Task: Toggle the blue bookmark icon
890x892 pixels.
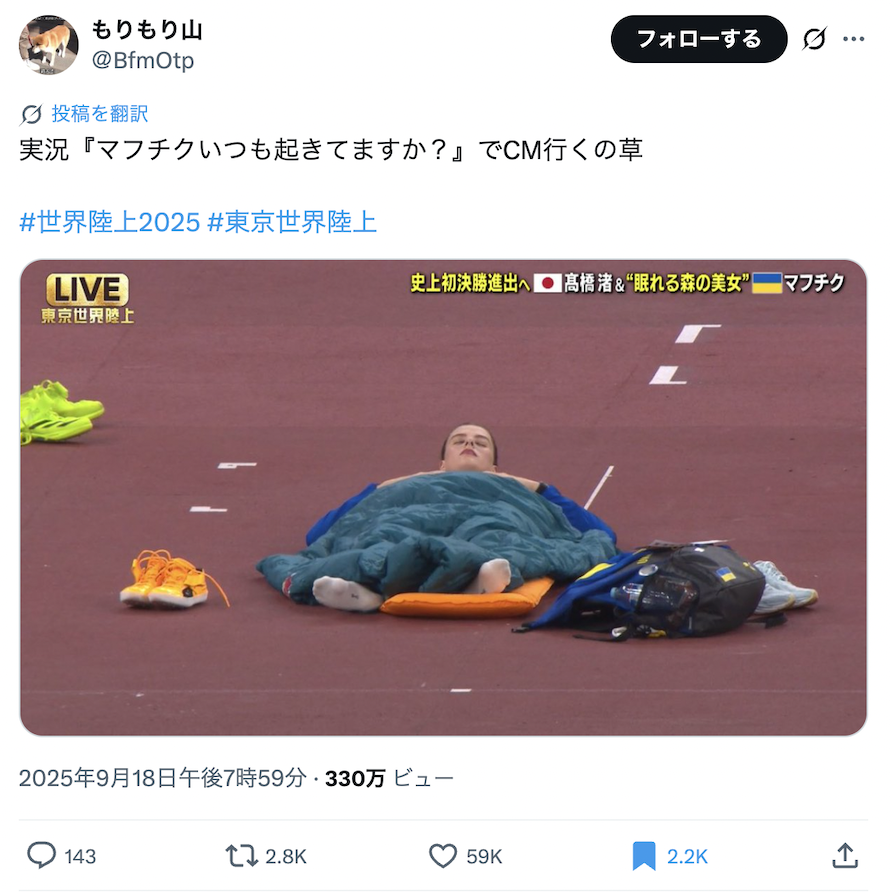Action: 644,856
